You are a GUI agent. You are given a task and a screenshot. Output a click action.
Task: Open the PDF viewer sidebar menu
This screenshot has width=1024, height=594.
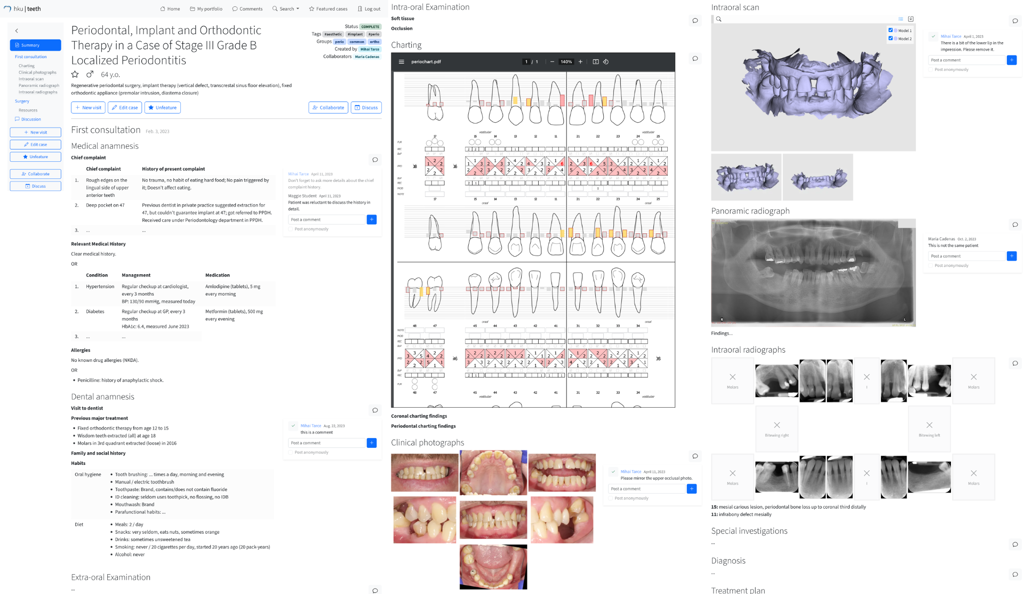402,62
